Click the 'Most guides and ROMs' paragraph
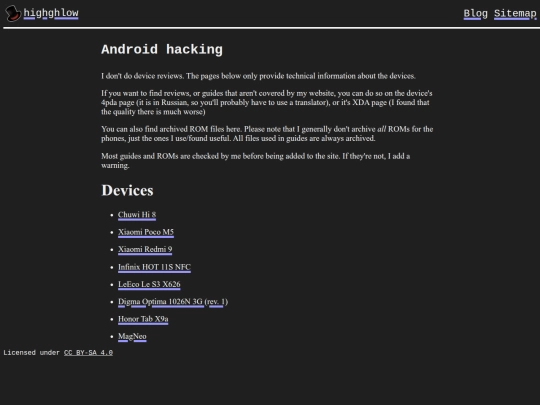This screenshot has height=405, width=540. point(256,160)
